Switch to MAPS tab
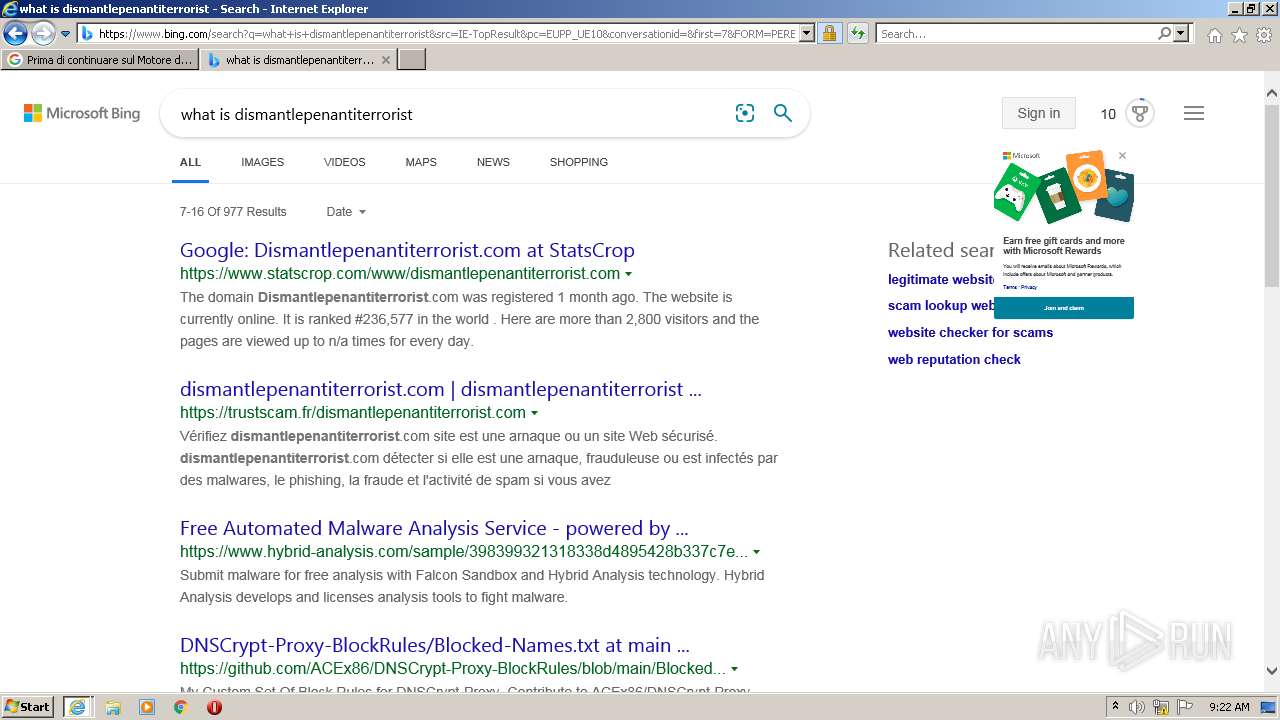Image resolution: width=1280 pixels, height=720 pixels. (421, 162)
